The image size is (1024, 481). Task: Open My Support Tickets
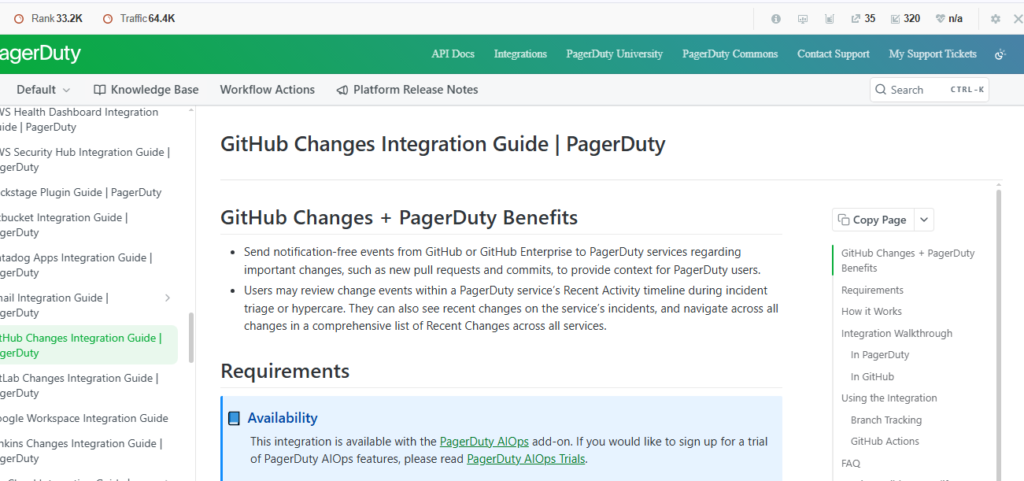(933, 54)
